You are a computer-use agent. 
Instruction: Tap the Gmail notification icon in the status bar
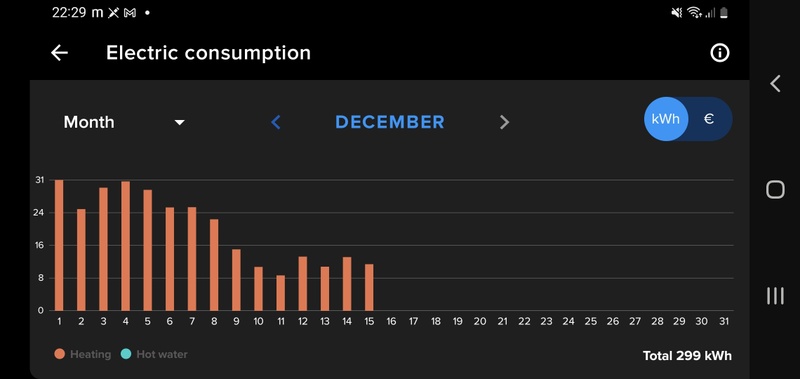pyautogui.click(x=130, y=13)
